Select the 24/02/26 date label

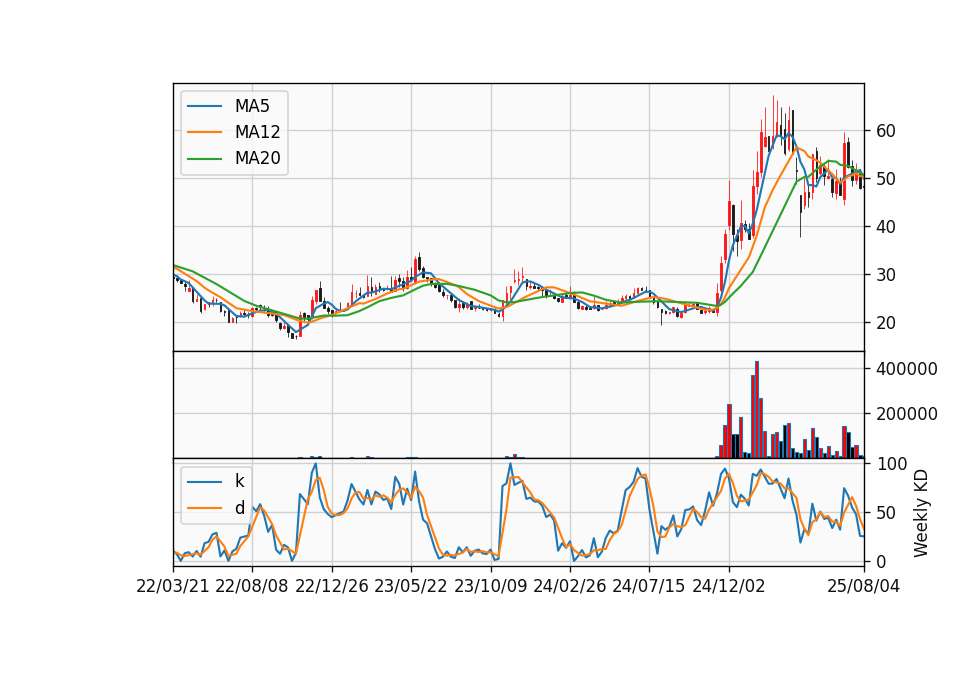[569, 586]
